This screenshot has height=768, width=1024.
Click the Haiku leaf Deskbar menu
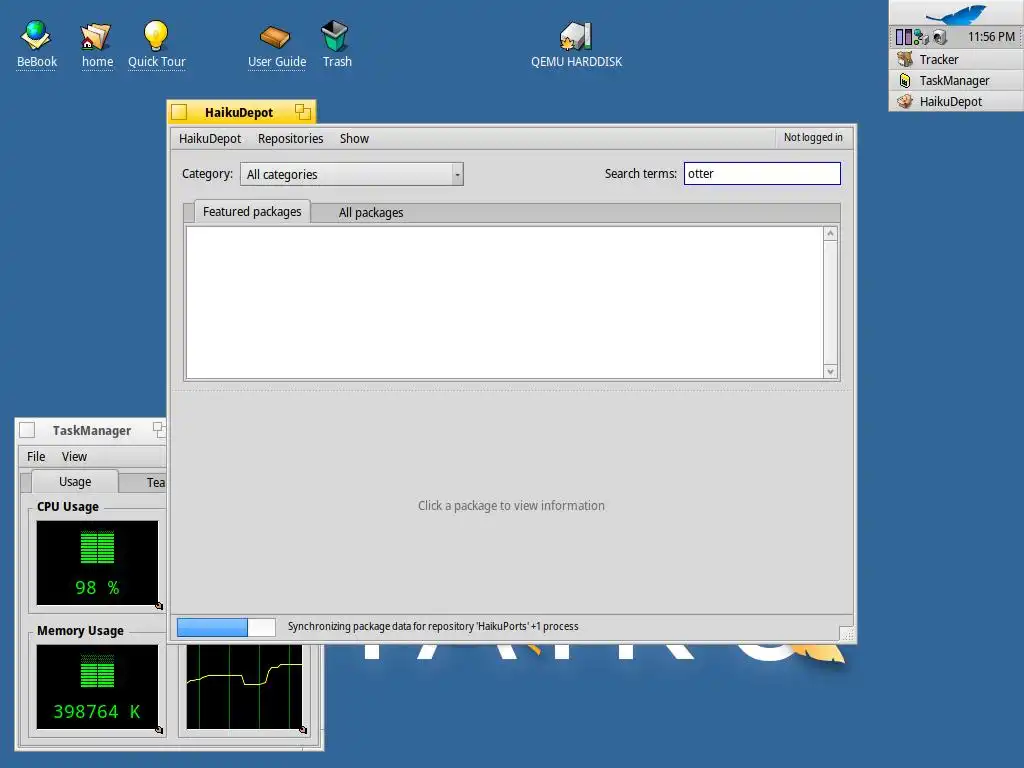pos(956,13)
